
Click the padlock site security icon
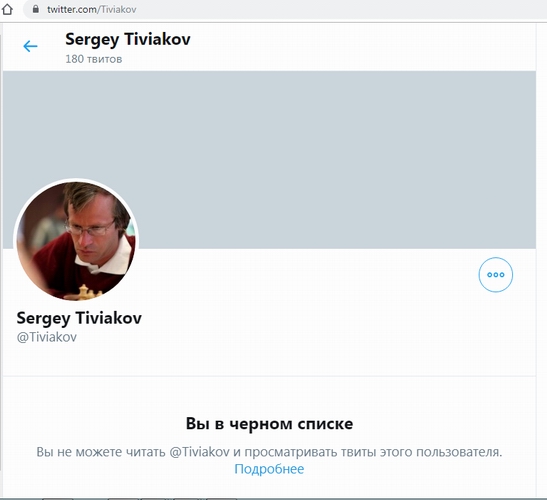(x=36, y=9)
